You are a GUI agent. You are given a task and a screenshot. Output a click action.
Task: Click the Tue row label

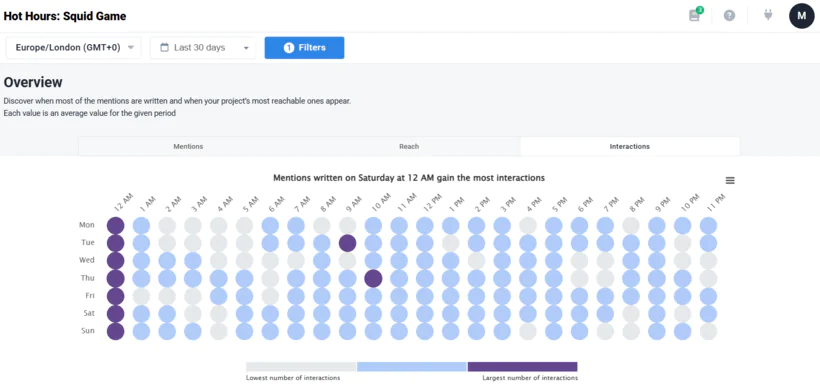[88, 243]
